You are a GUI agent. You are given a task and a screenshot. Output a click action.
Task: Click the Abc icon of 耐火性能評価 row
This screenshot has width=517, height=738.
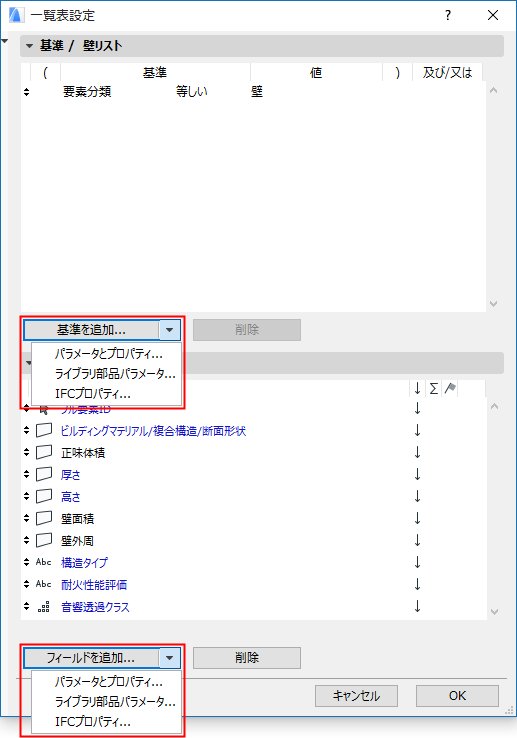pyautogui.click(x=44, y=584)
